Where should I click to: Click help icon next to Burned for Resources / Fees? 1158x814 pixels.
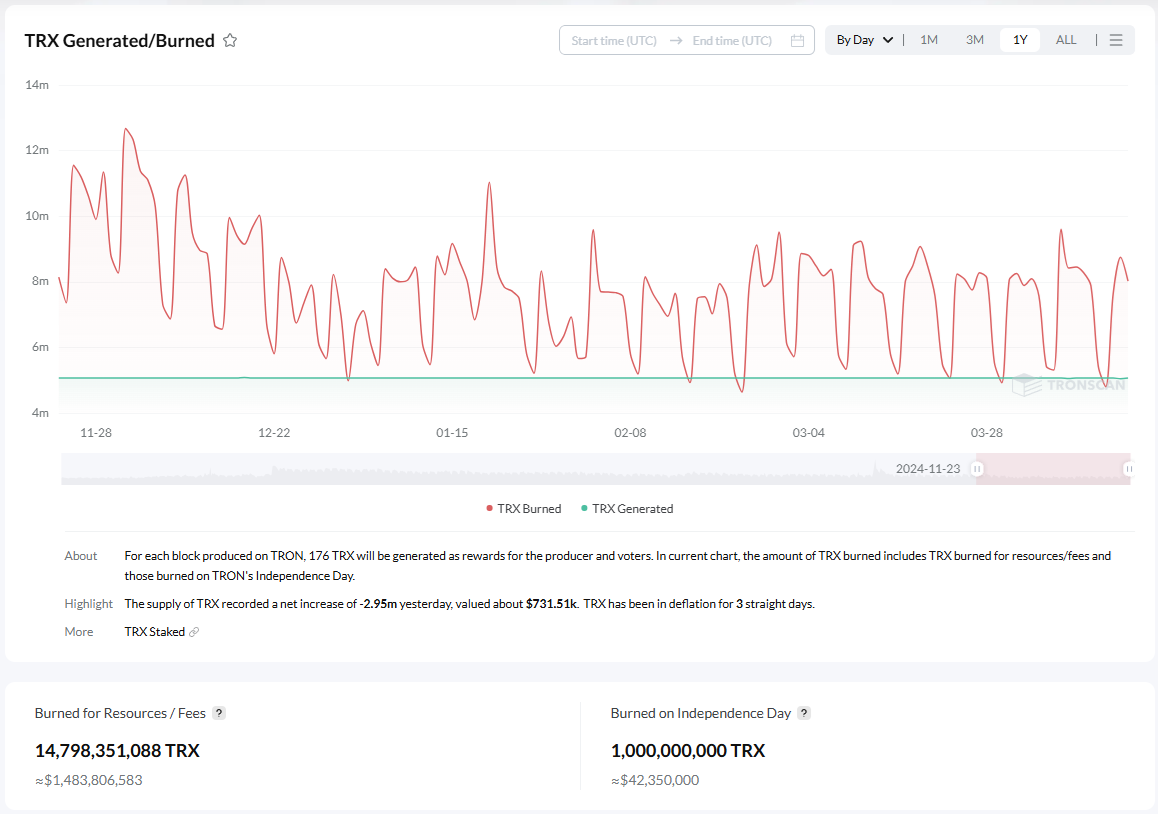(x=219, y=713)
